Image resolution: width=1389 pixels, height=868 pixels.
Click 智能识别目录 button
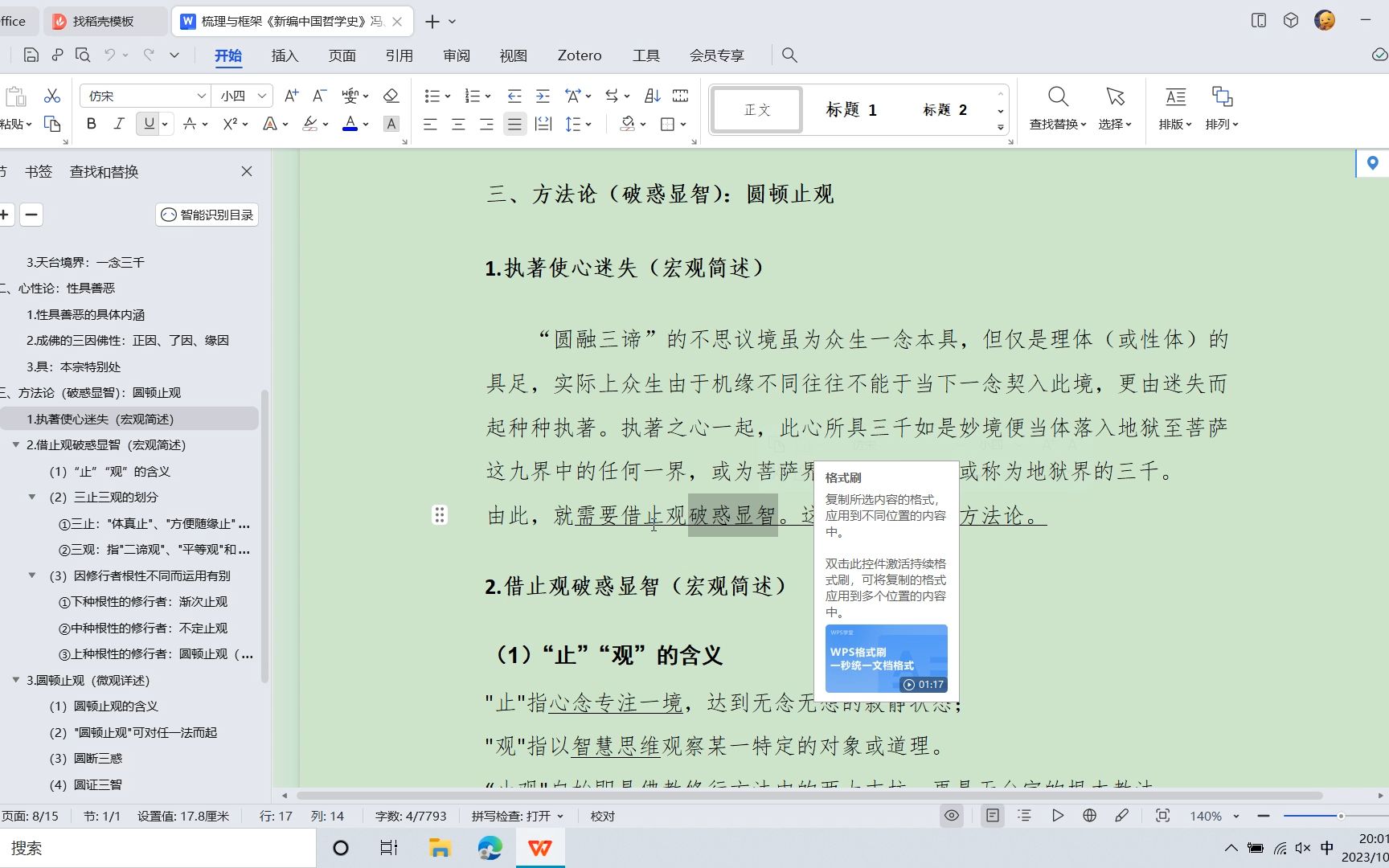[x=207, y=215]
